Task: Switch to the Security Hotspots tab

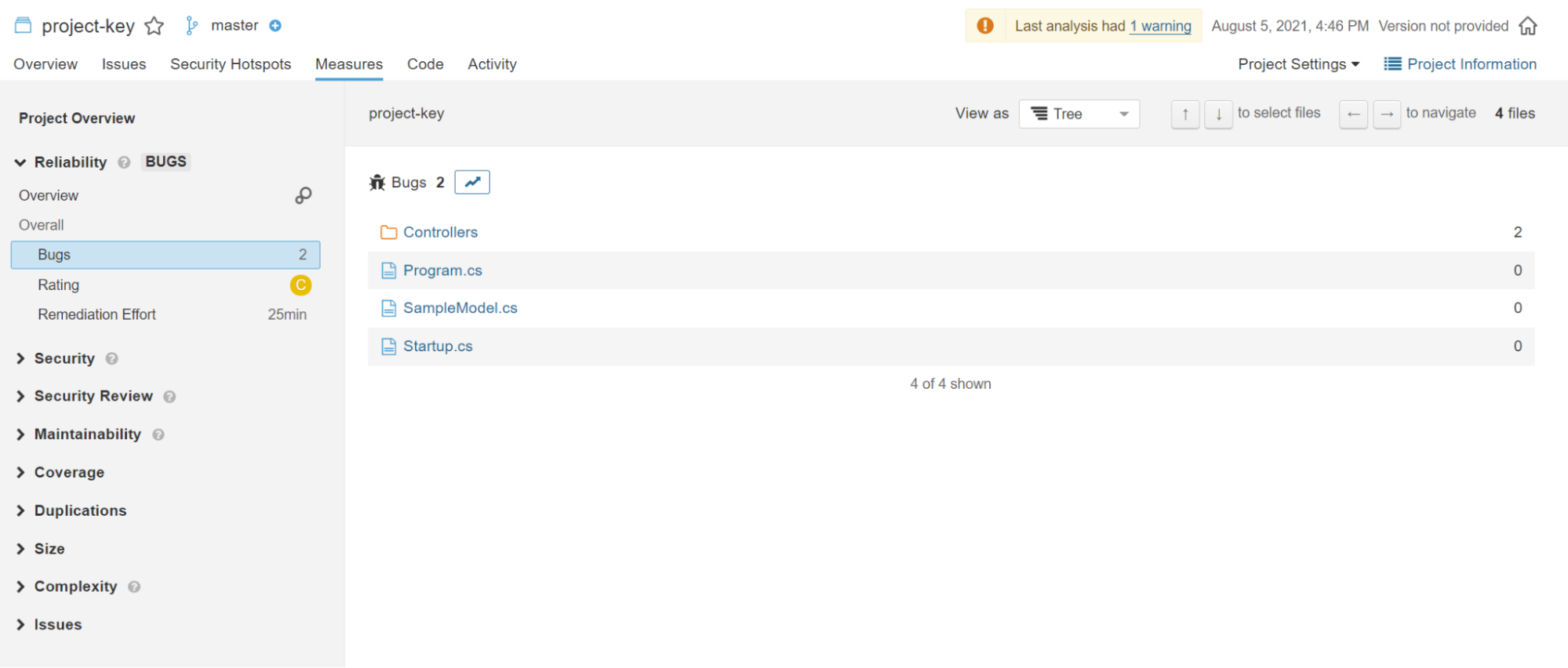Action: pyautogui.click(x=231, y=64)
